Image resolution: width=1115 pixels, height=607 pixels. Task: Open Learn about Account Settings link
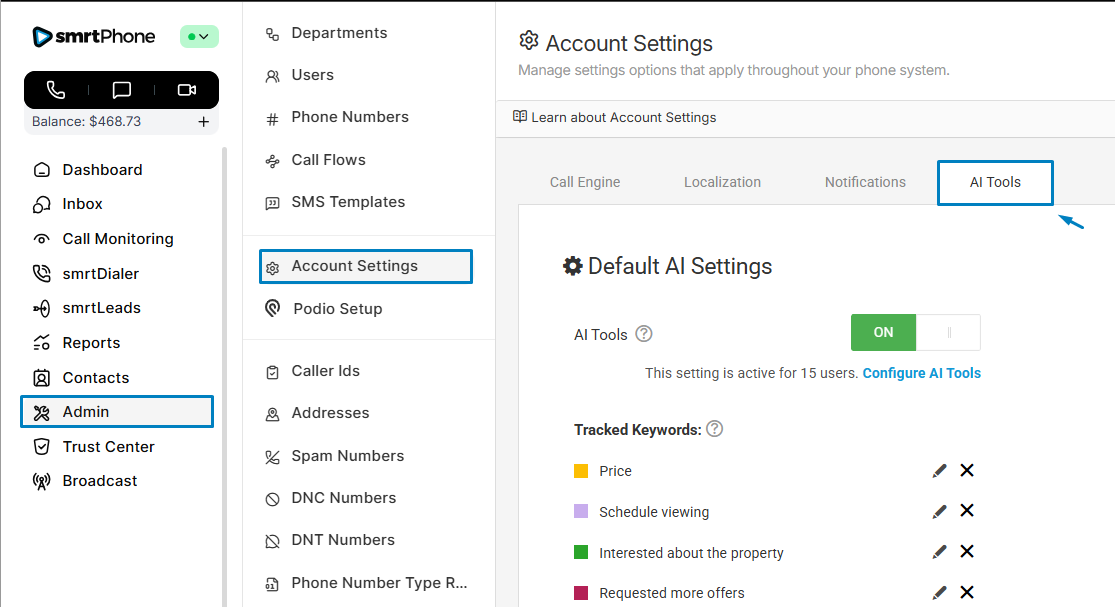pyautogui.click(x=623, y=117)
